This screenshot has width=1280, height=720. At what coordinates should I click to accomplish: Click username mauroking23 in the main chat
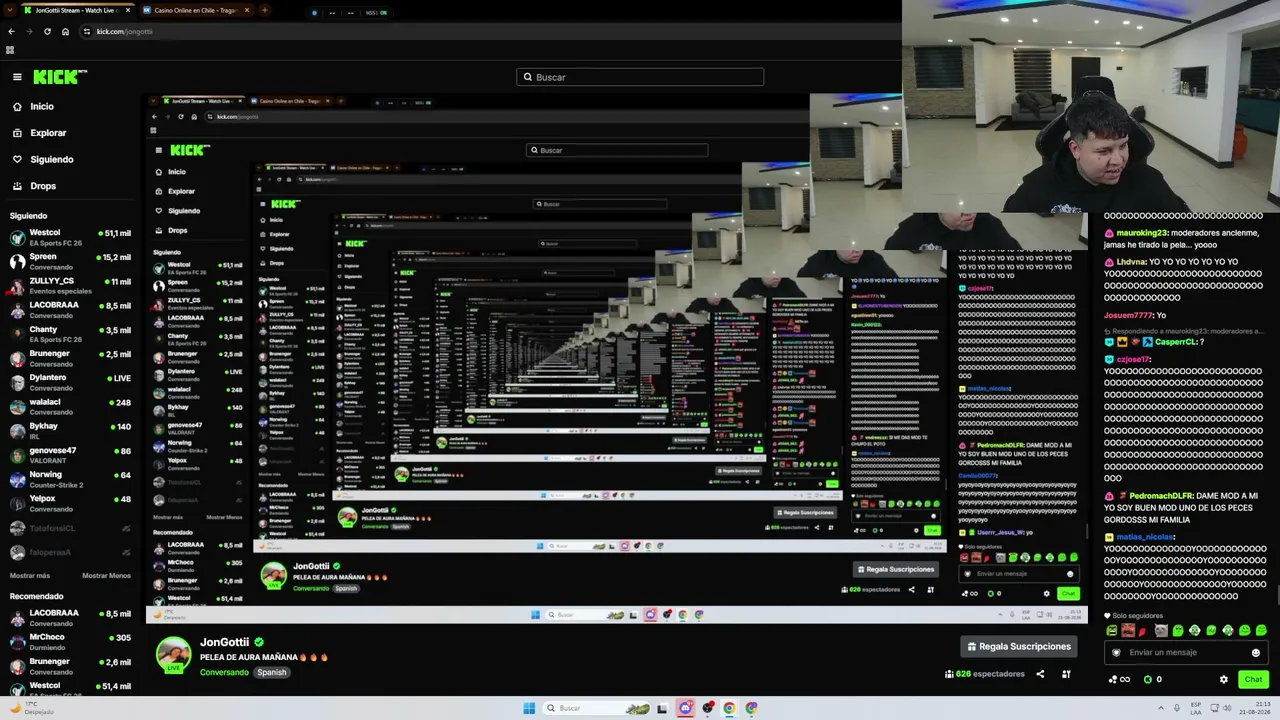[x=1142, y=232]
